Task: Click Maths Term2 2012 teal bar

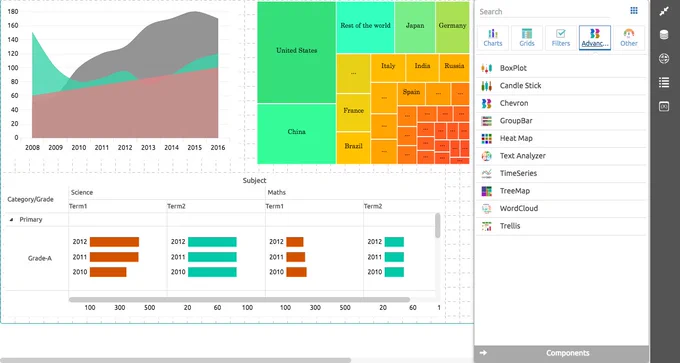Action: (394, 242)
